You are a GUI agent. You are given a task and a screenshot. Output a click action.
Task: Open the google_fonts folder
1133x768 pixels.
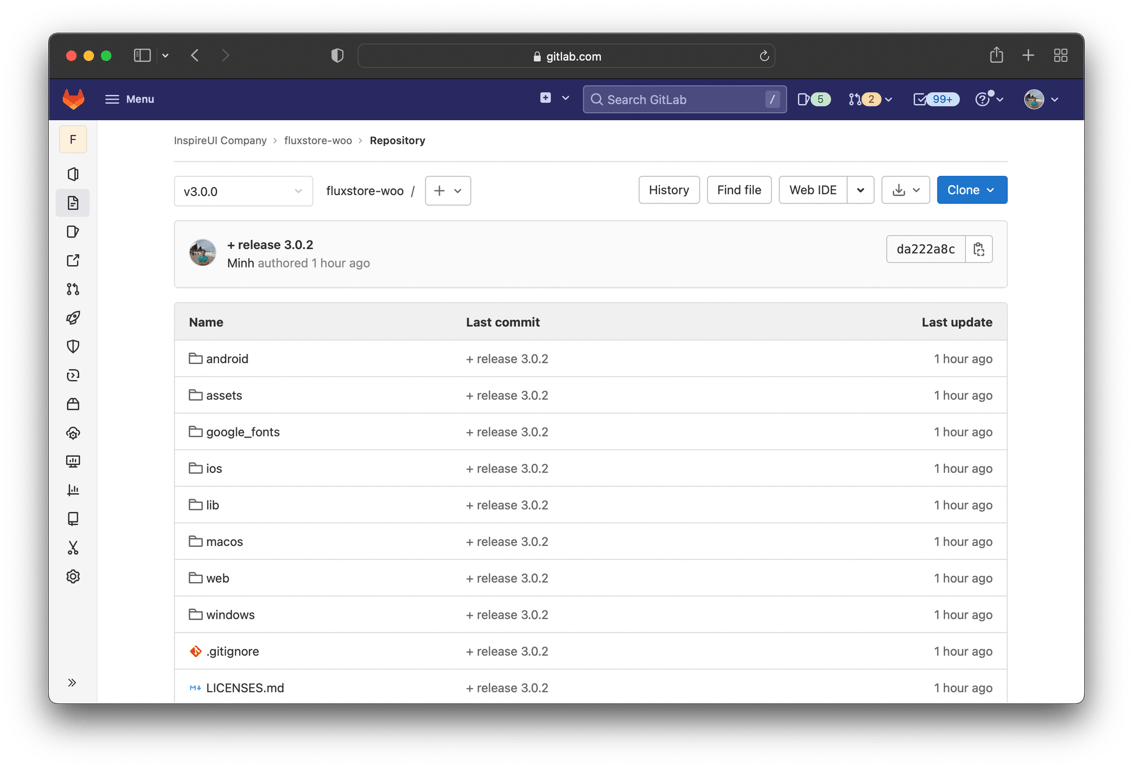(243, 432)
